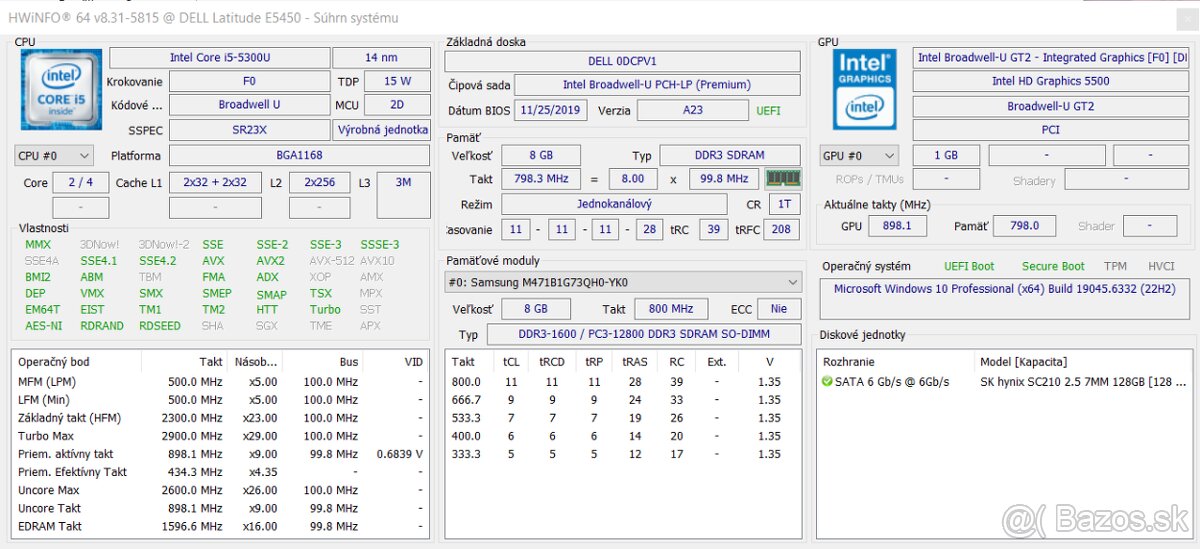Screen dimensions: 1200x549
Task: Click the green SATA drive status icon
Action: coord(827,382)
